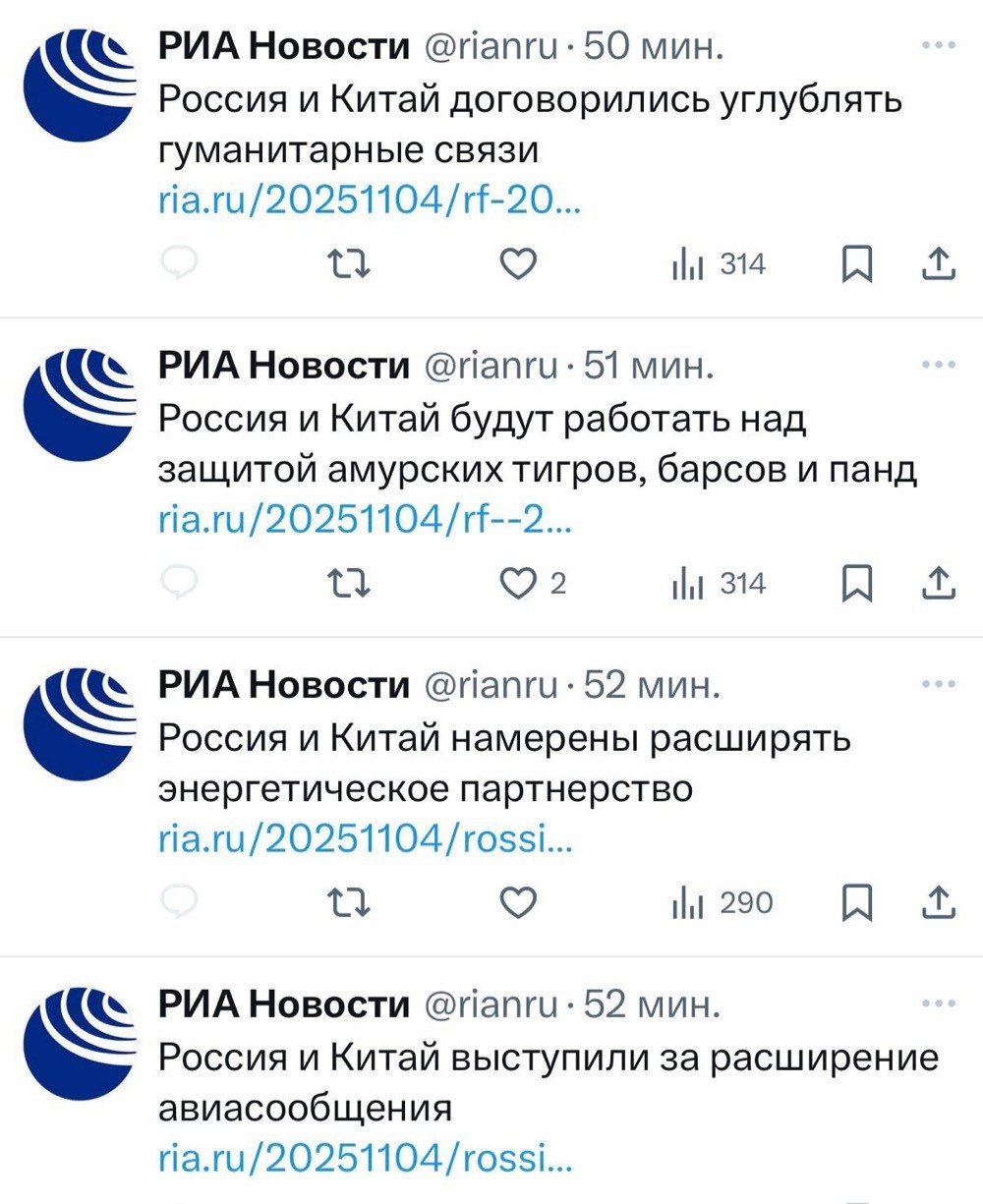Viewport: 983px width, 1204px height.
Task: Retweet the Amur tigers and pandas post
Action: pyautogui.click(x=348, y=584)
